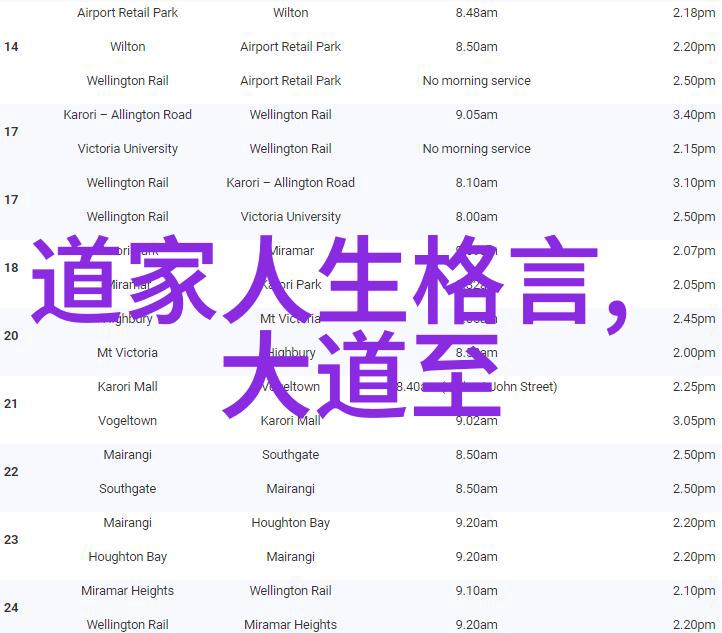Image resolution: width=722 pixels, height=633 pixels.
Task: Click the '9.10am' morning time
Action: coord(477,591)
